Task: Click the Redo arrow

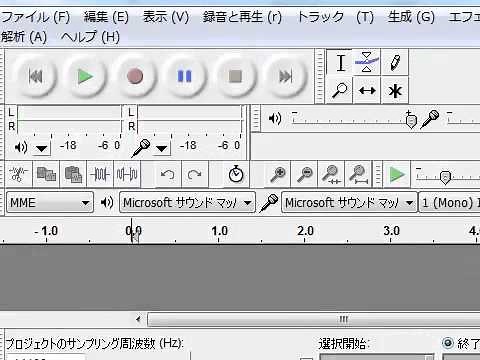Action: tap(195, 174)
